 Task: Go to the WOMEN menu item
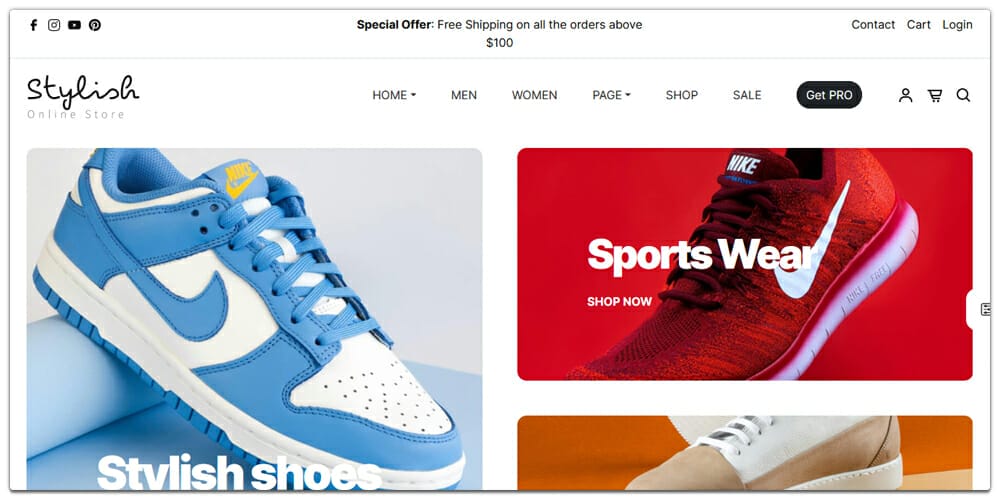(x=534, y=95)
